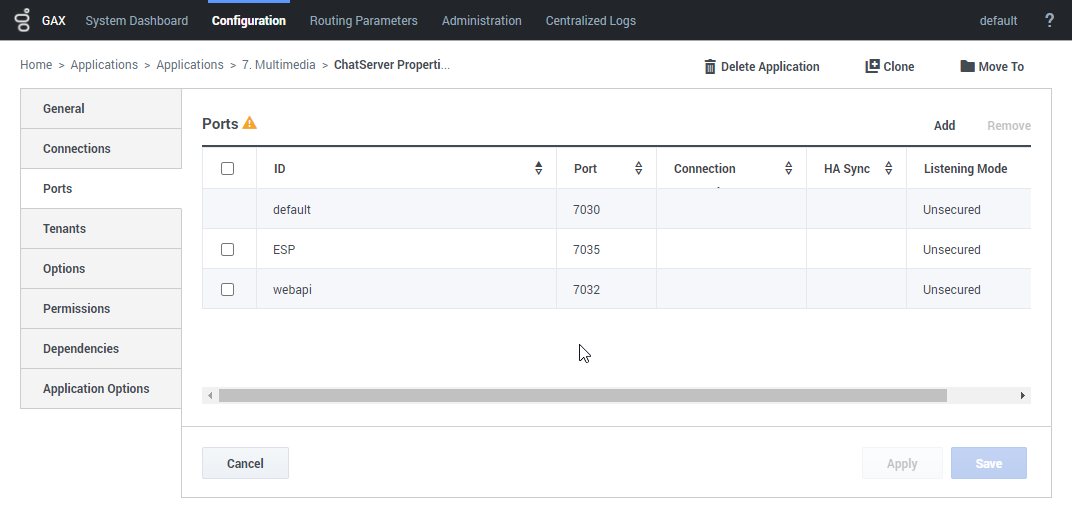Click the Ports warning triangle icon
Image resolution: width=1072 pixels, height=519 pixels.
coord(250,123)
